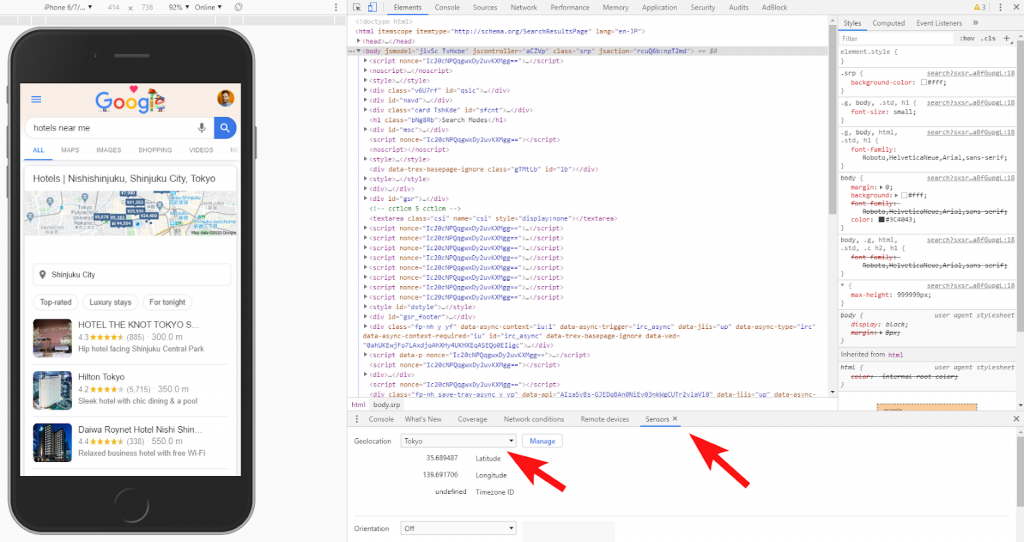Open the iPhone 6/7 device dropdown
Viewport: 1024px width, 542px height.
pos(68,7)
